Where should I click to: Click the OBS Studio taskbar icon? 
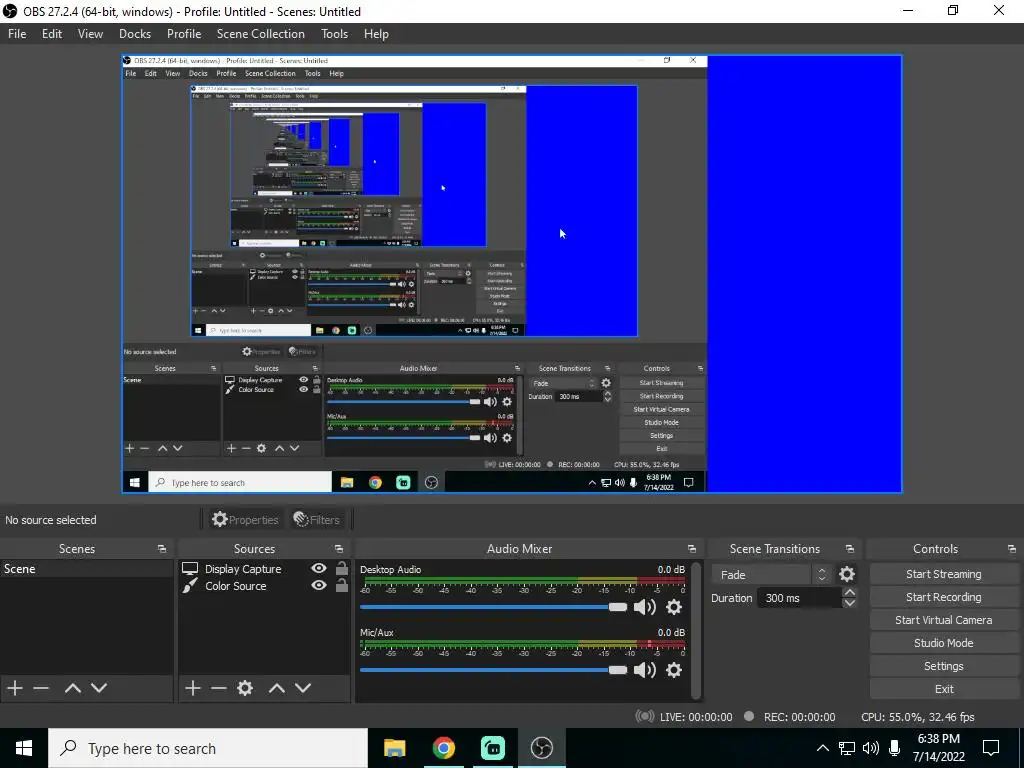[541, 748]
